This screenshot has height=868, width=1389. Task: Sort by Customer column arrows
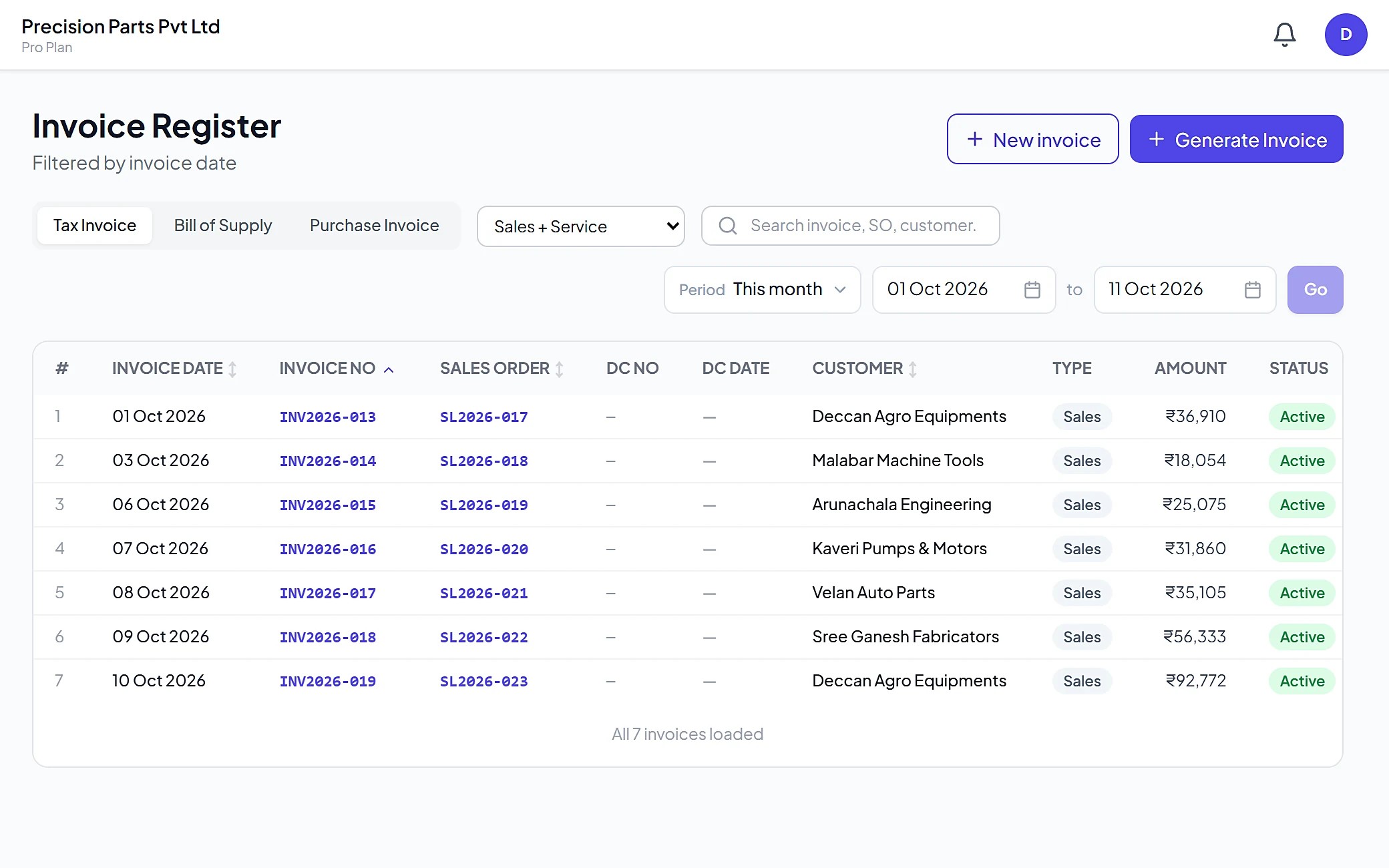click(913, 369)
